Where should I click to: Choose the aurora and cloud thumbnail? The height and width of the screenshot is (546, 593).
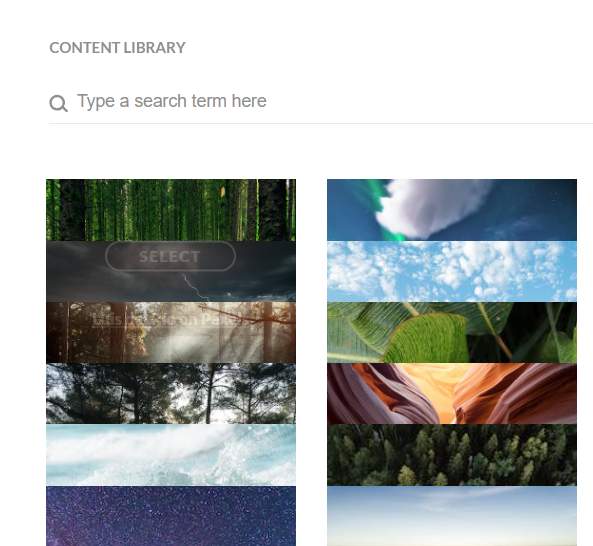pos(452,210)
